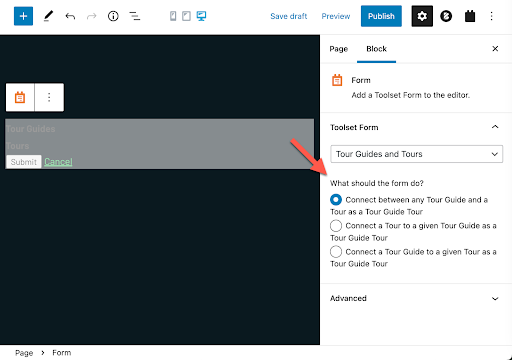Click Form in the bottom breadcrumb

62,353
